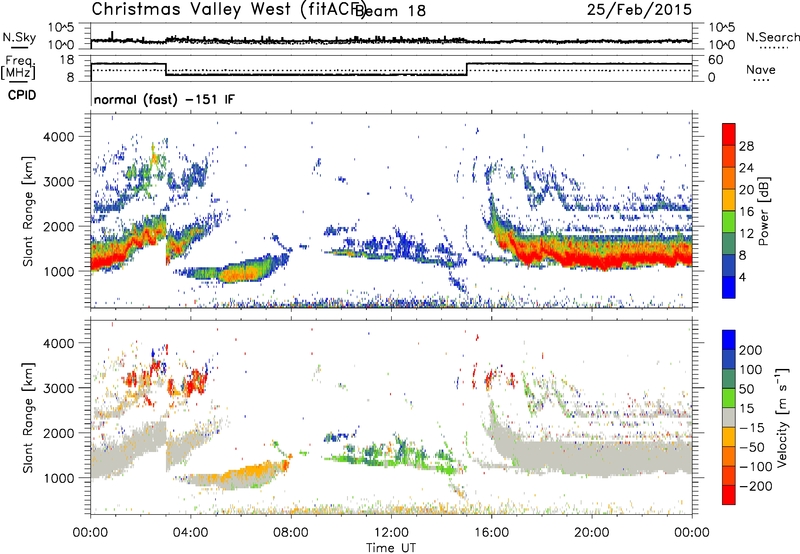Click the "Velocity [m s⁻¹]" color bar title
The height and width of the screenshot is (554, 800).
coord(782,417)
